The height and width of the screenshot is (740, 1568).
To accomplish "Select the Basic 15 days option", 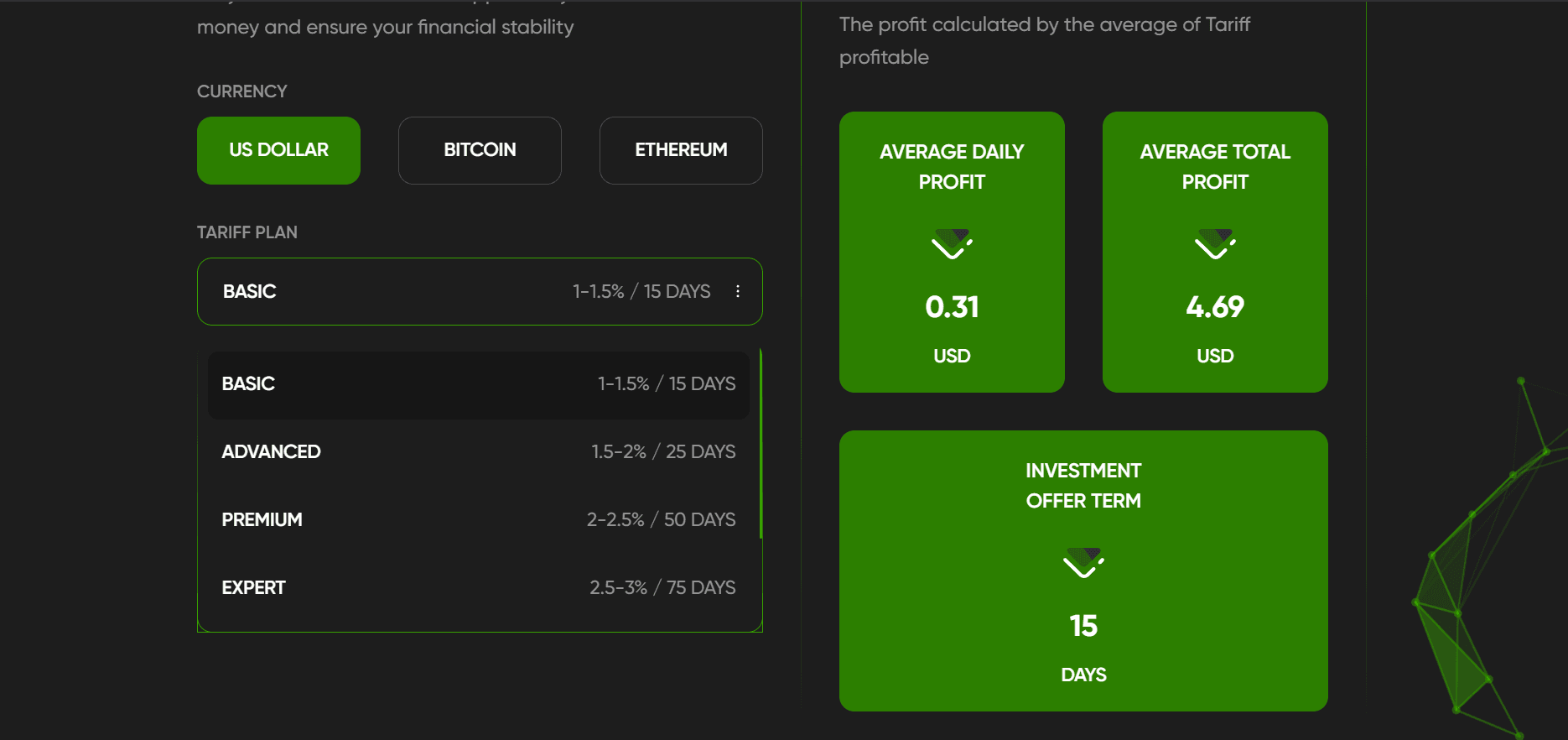I will [478, 384].
